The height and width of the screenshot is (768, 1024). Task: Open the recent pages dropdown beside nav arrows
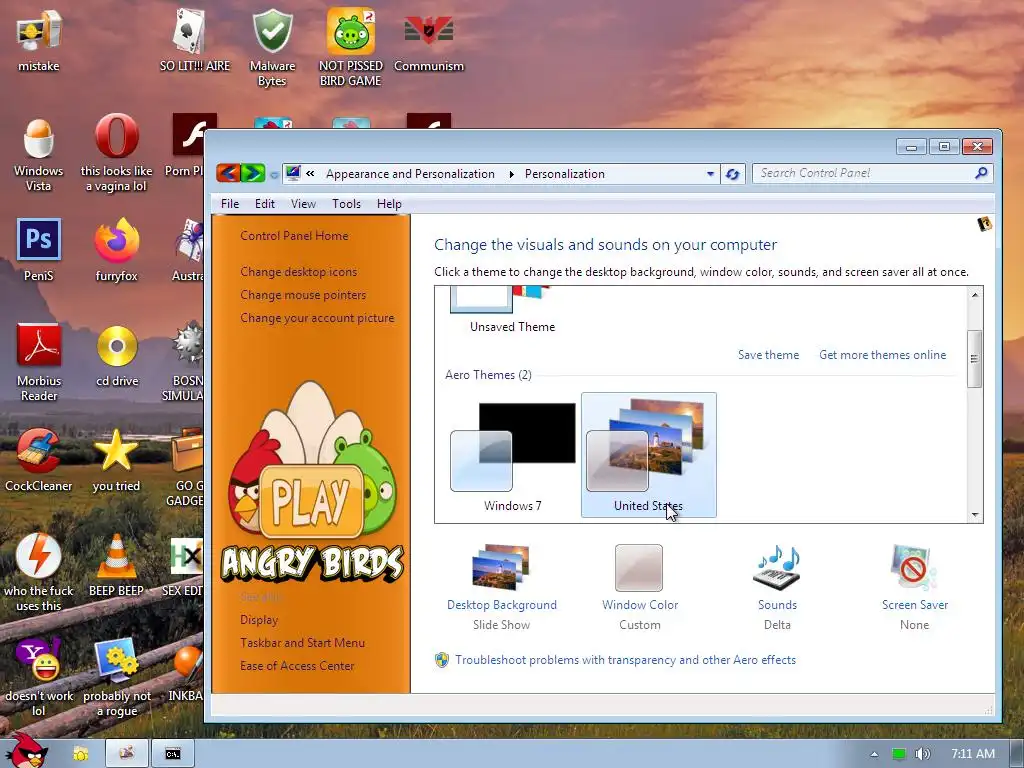point(274,174)
